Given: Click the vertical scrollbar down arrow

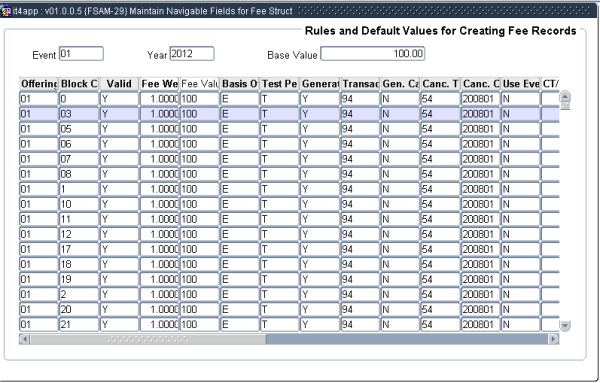Looking at the screenshot, I should pos(565,326).
